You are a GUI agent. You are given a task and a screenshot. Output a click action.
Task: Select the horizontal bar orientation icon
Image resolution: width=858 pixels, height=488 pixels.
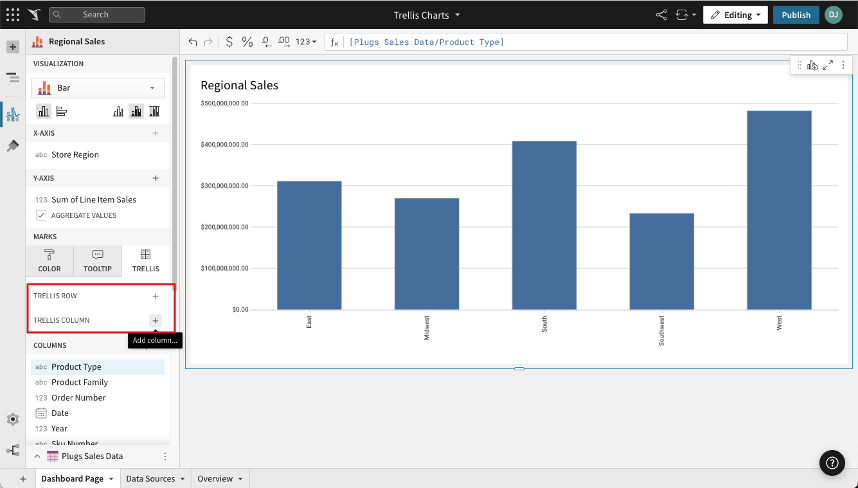[60, 111]
